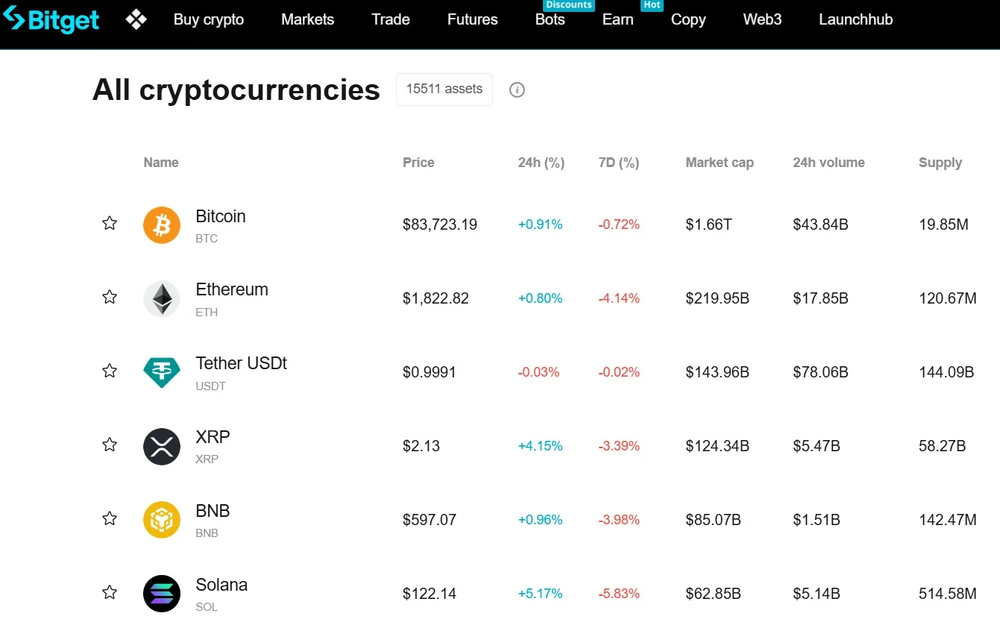This screenshot has width=1000, height=631.
Task: Click the Bitget logo
Action: pos(51,19)
